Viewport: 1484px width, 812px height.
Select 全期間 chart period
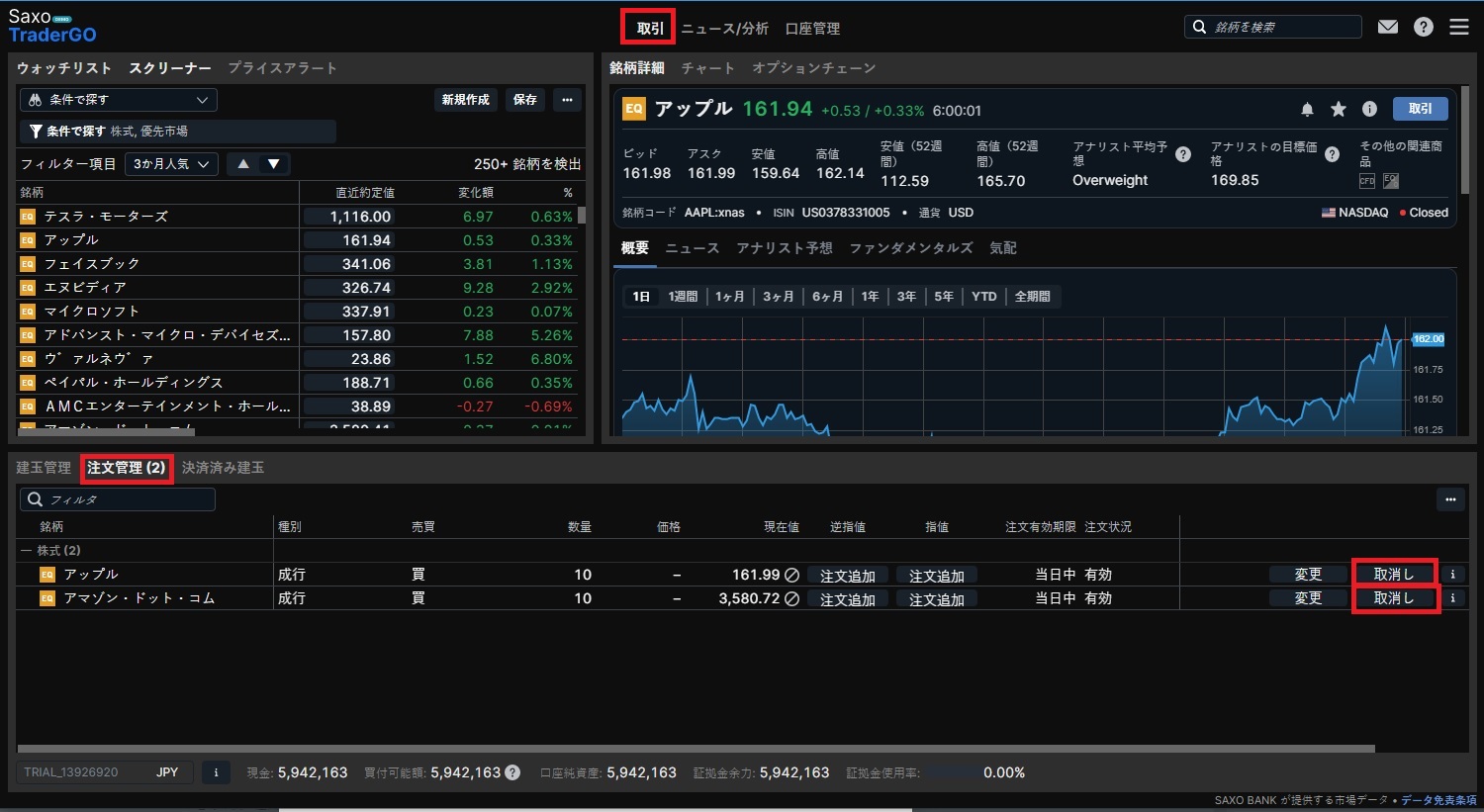pyautogui.click(x=1033, y=297)
